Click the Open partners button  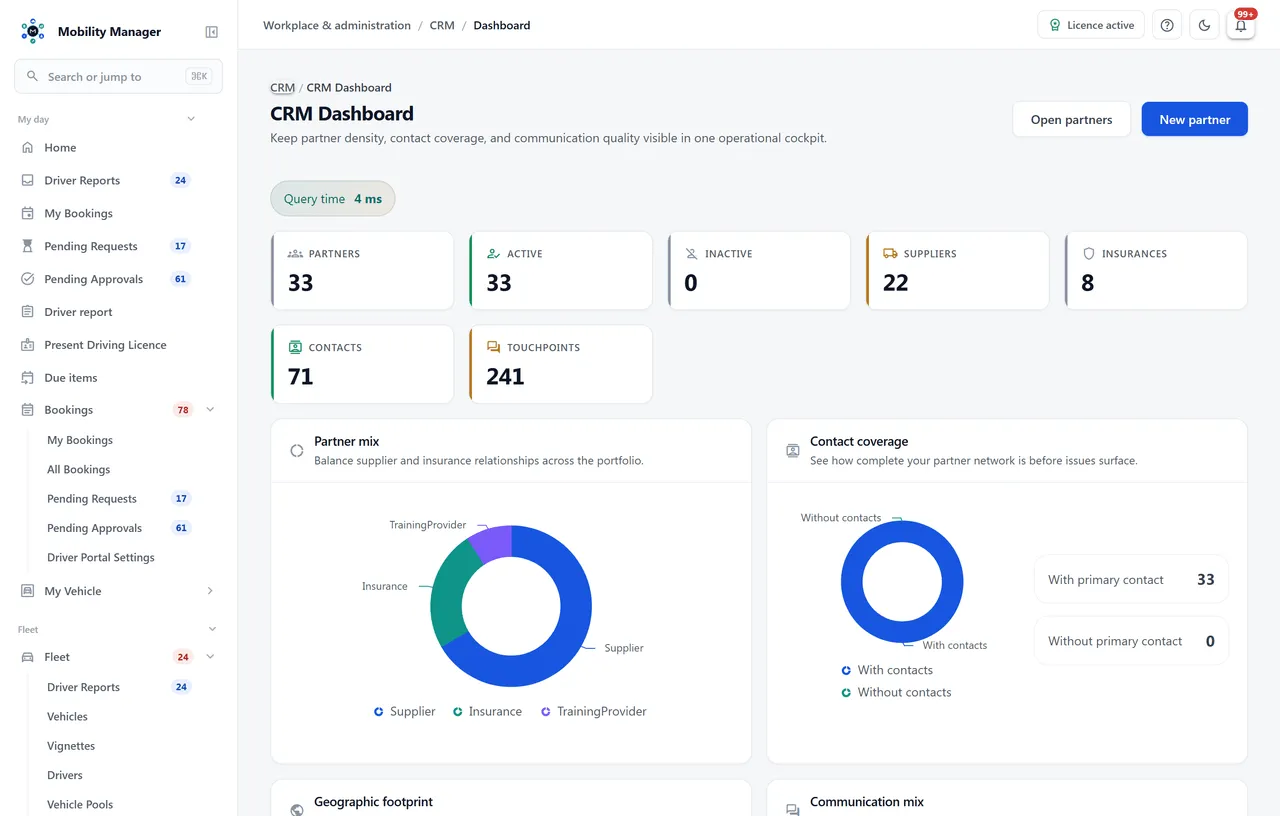1071,119
